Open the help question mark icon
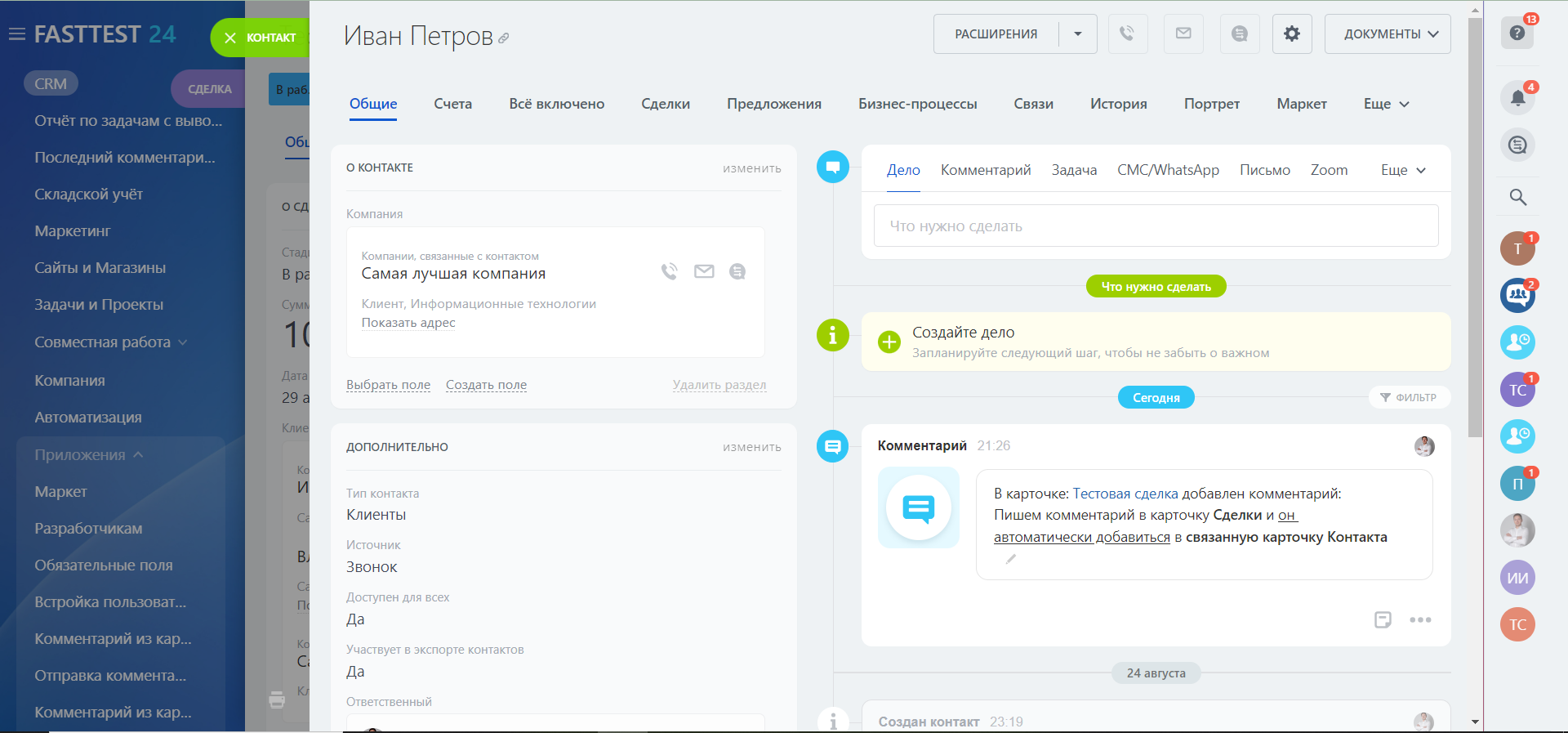 tap(1517, 33)
